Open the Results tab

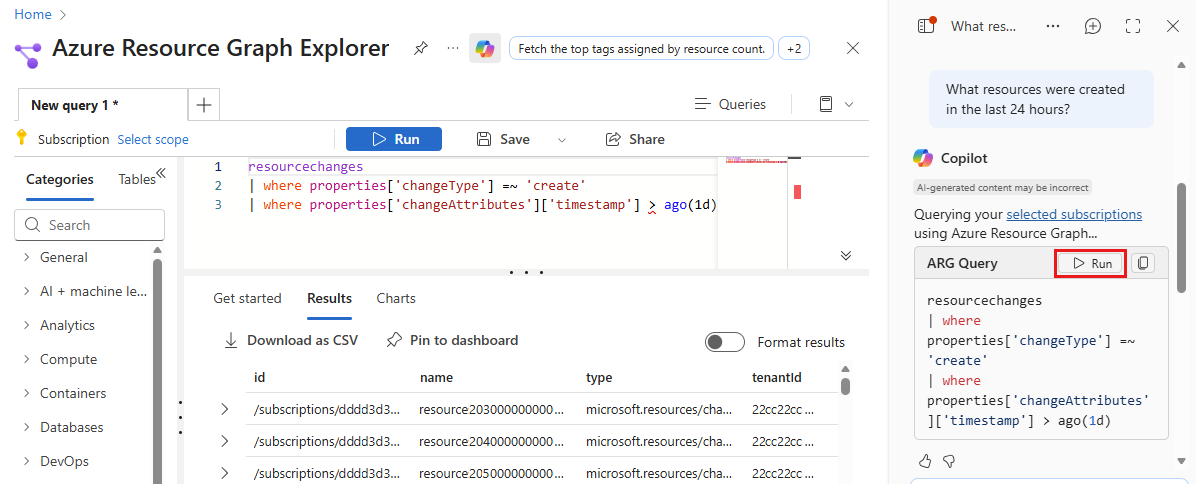[x=330, y=298]
